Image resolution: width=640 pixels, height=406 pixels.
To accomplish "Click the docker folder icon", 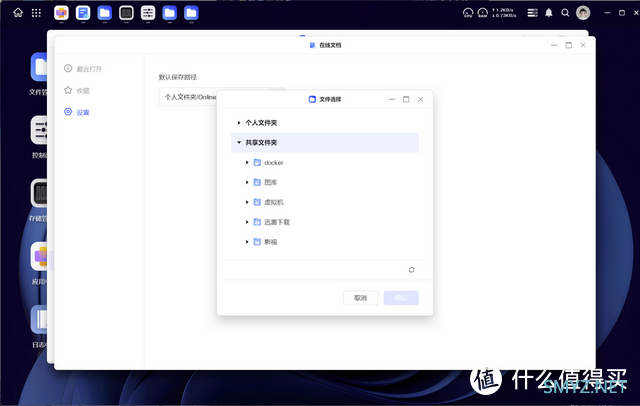I will point(257,162).
